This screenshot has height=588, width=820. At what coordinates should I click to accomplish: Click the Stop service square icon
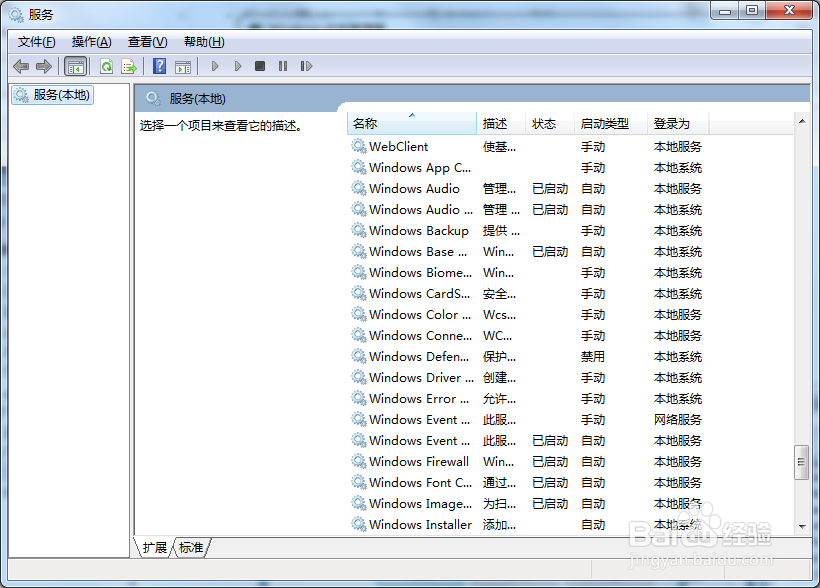click(x=260, y=66)
